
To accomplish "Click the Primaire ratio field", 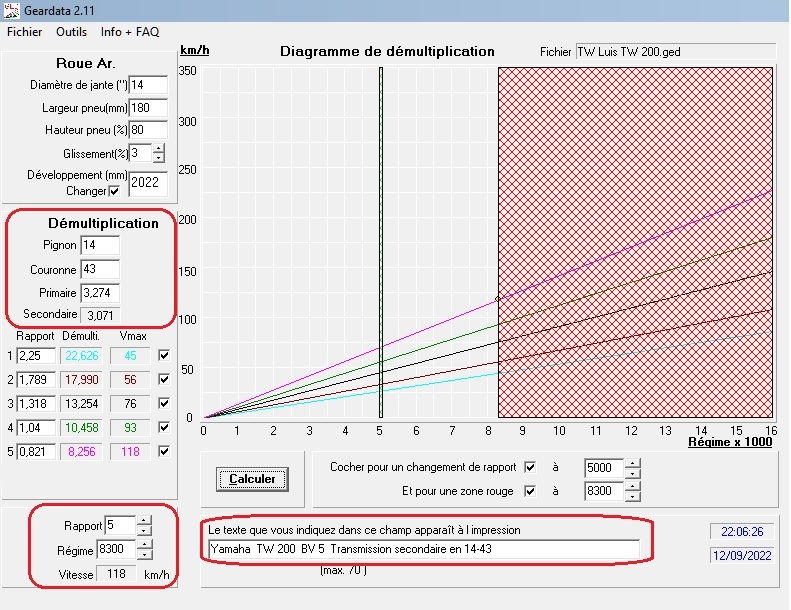I will [x=100, y=293].
